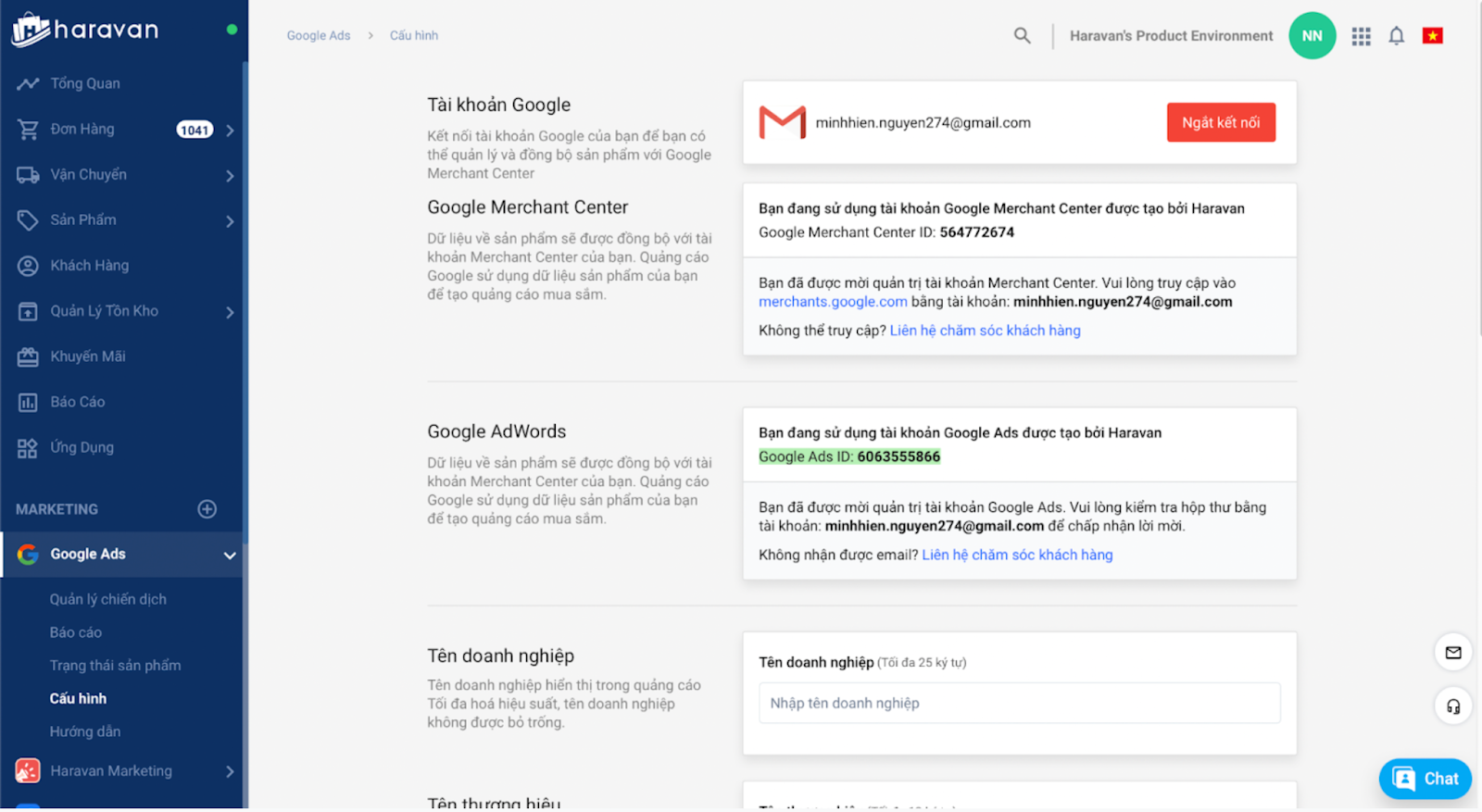
Task: Click the Vietnam flag language icon
Action: click(x=1432, y=36)
